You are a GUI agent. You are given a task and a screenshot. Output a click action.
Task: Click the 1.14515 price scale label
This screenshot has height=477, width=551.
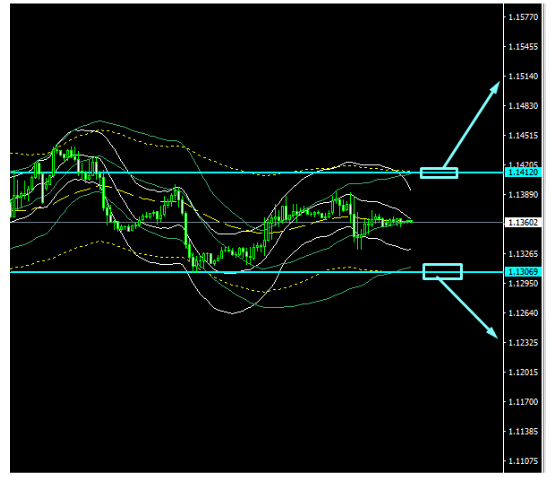523,135
